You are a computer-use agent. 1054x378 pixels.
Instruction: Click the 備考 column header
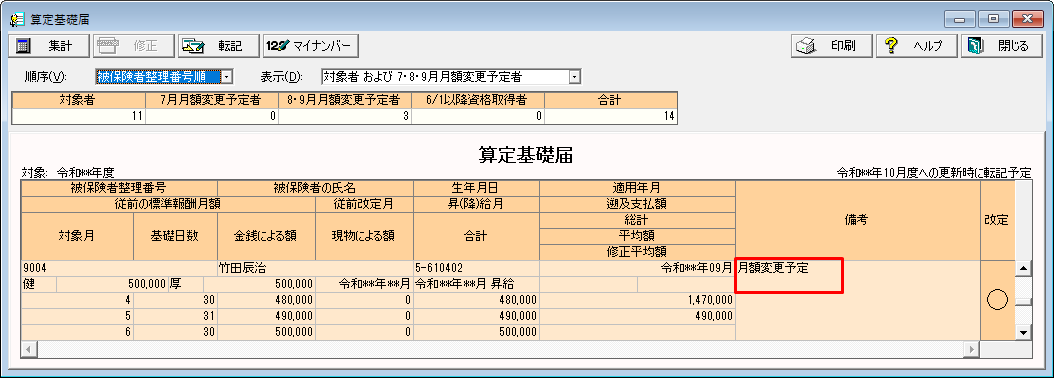858,221
